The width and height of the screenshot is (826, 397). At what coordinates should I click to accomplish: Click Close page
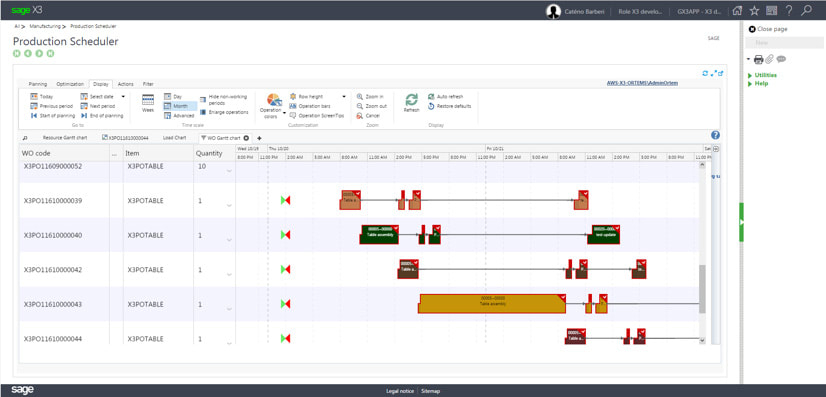(768, 29)
